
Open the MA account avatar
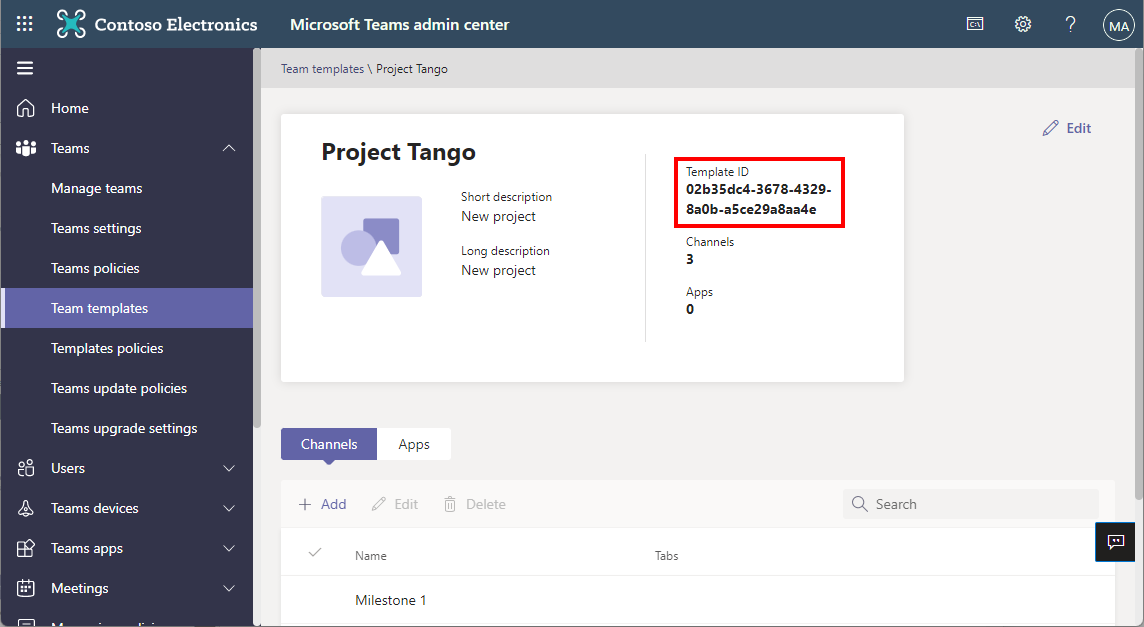(x=1118, y=25)
